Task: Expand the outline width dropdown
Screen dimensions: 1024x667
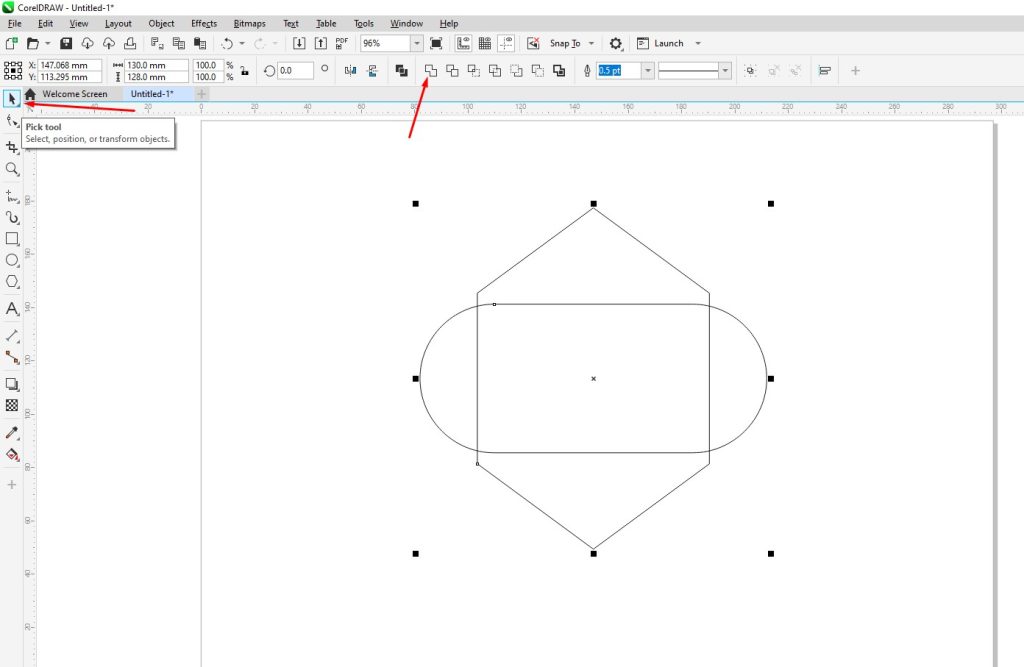Action: [x=648, y=70]
